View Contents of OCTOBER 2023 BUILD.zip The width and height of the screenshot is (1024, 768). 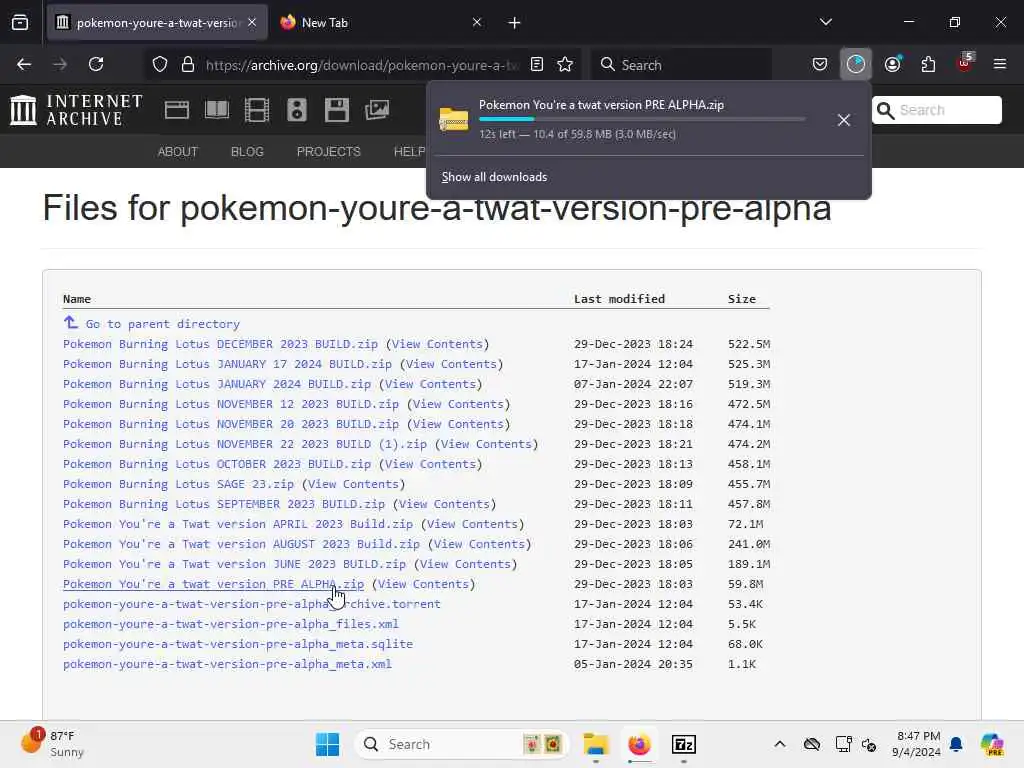click(x=430, y=464)
